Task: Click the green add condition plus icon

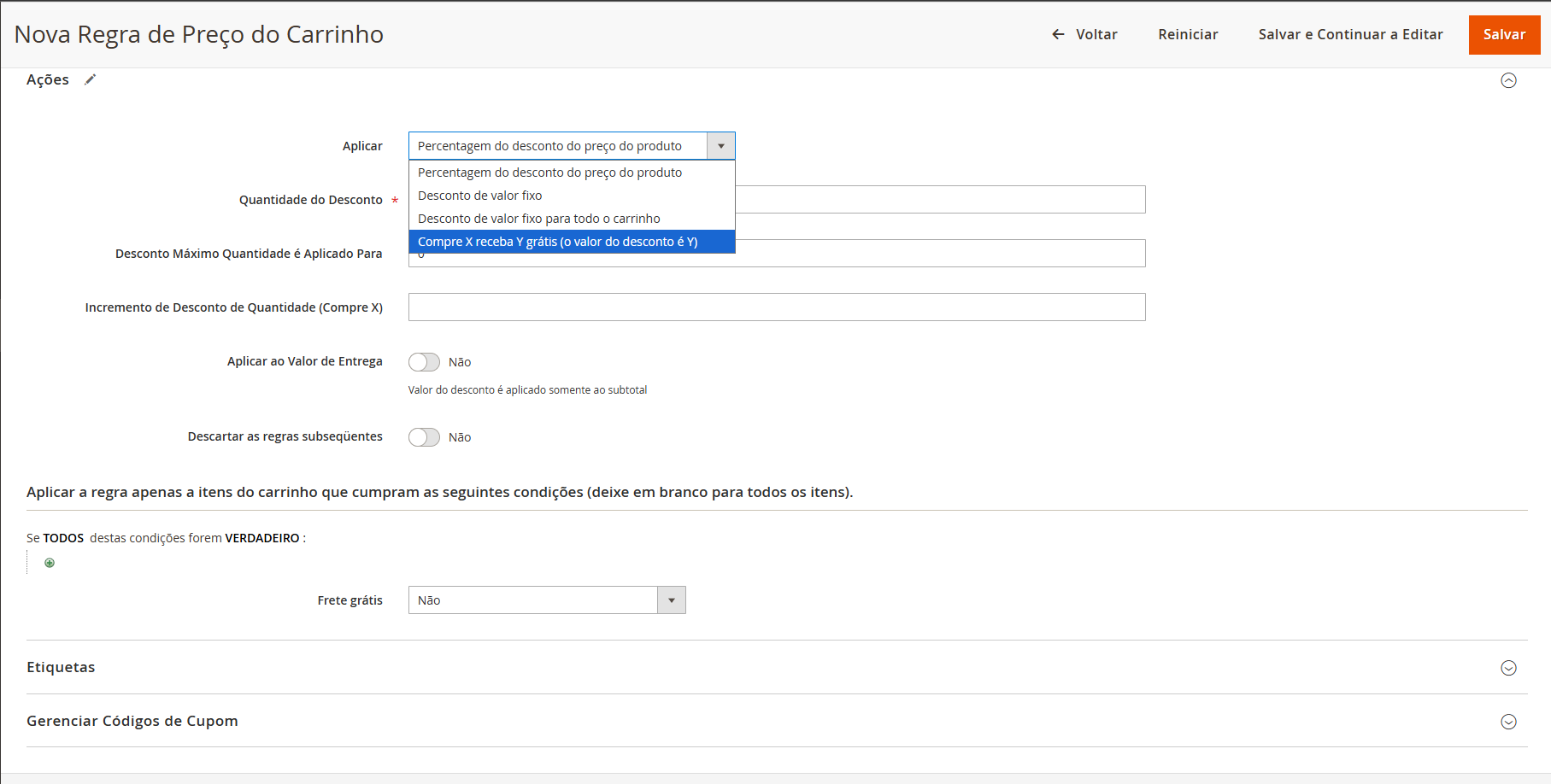Action: click(x=50, y=563)
